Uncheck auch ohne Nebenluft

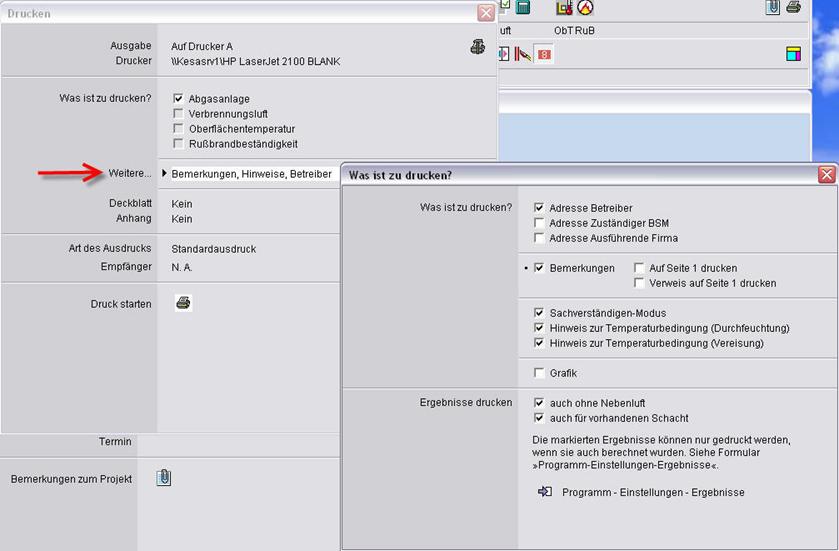point(539,402)
